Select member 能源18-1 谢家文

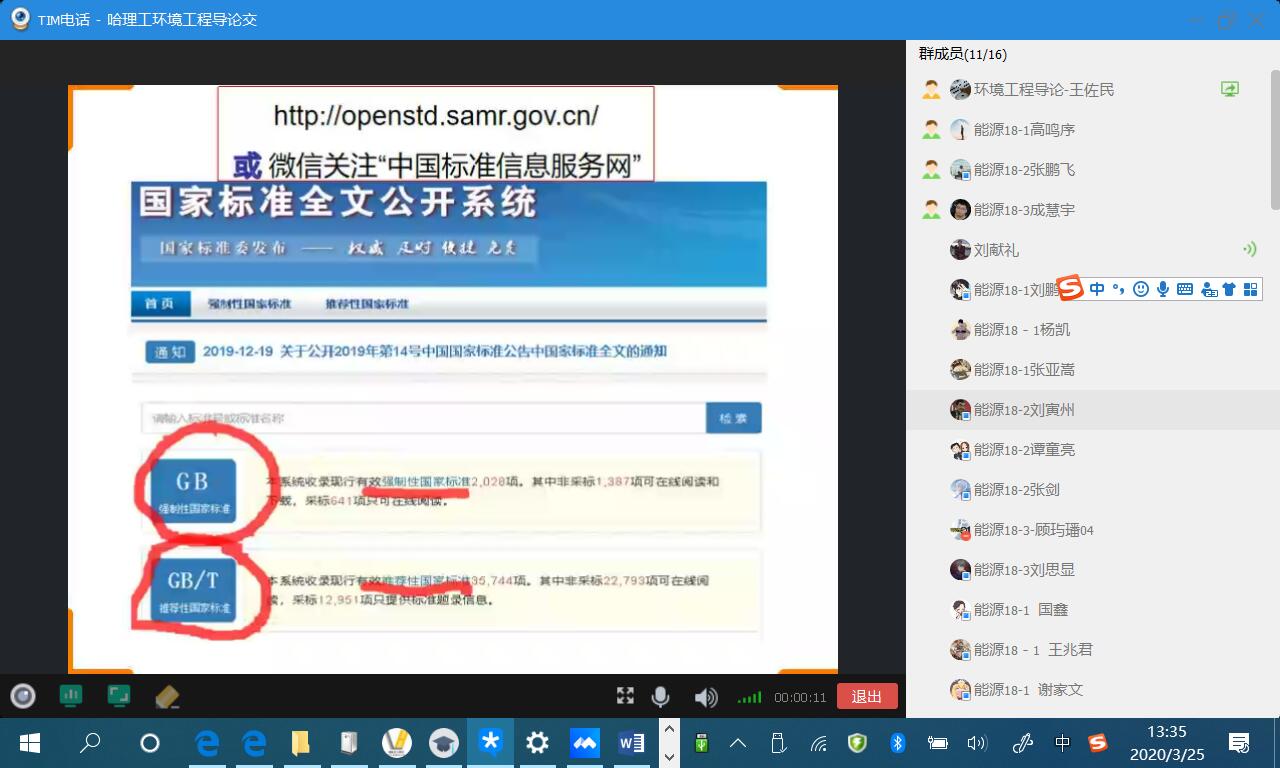1093,689
